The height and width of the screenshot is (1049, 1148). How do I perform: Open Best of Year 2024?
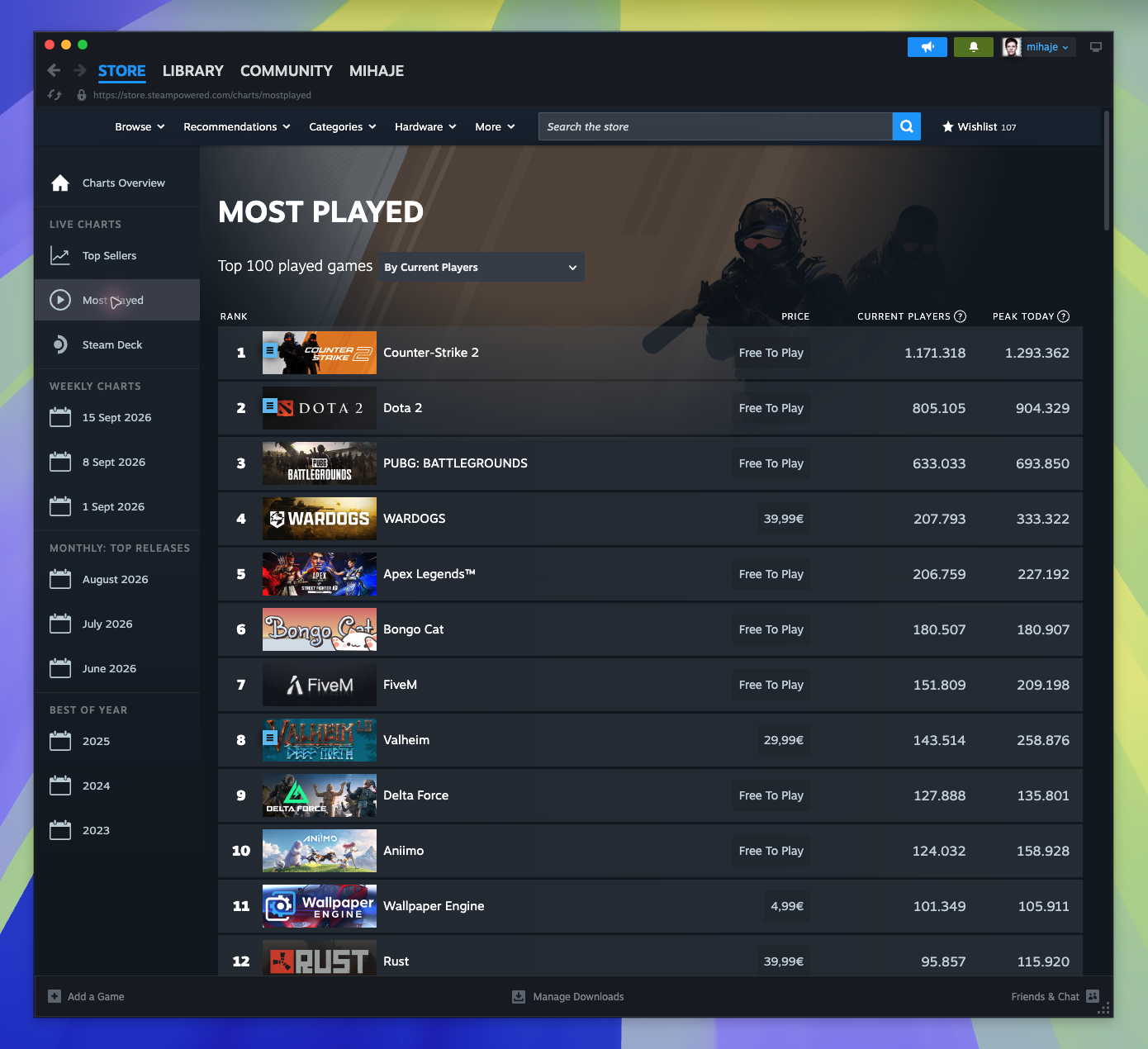click(x=117, y=786)
